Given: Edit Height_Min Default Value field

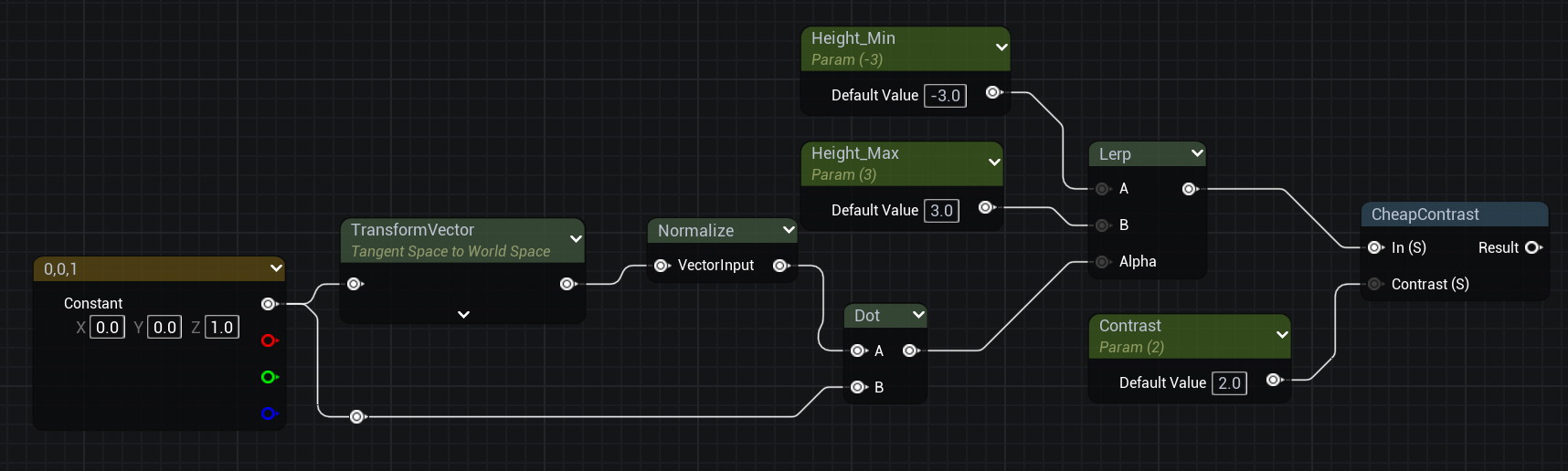Looking at the screenshot, I should [x=945, y=95].
